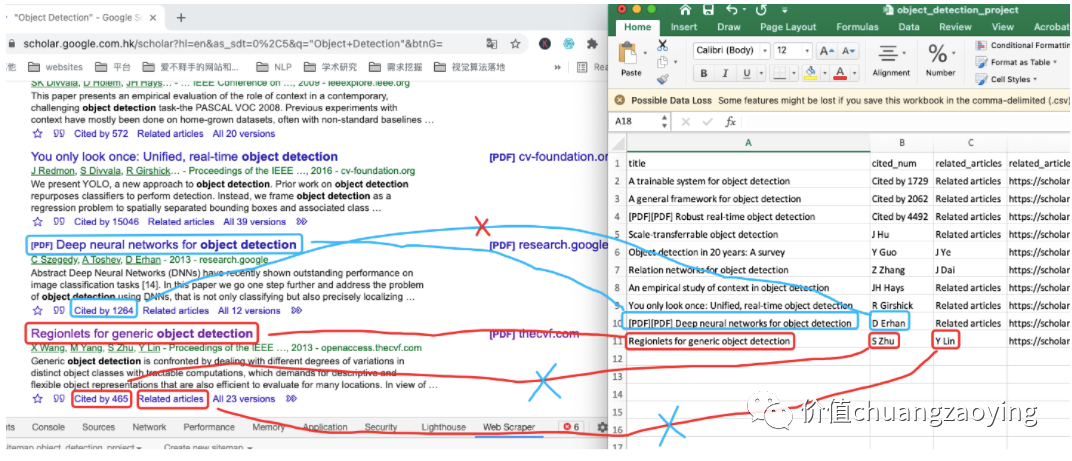Image resolution: width=1072 pixels, height=461 pixels.
Task: Open Format as Table menu
Action: tap(1018, 62)
